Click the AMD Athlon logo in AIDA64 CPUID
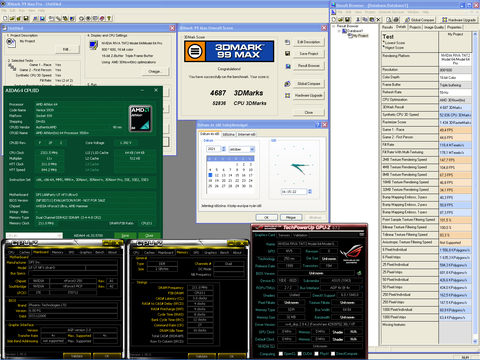Image resolution: width=480 pixels, height=360 pixels. [x=140, y=118]
